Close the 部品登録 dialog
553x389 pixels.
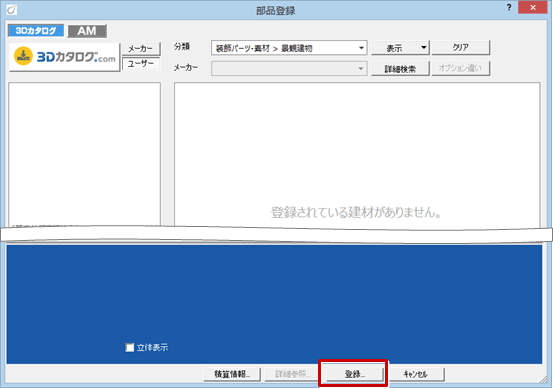coord(533,7)
